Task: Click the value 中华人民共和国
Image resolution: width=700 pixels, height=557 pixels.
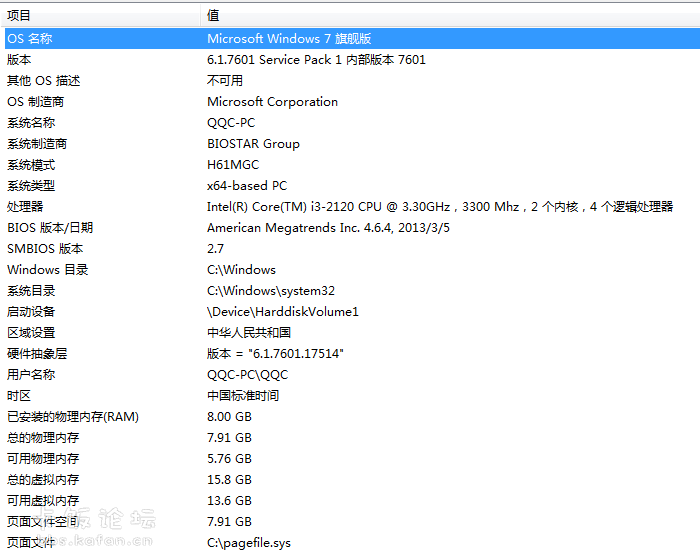Action: pyautogui.click(x=249, y=333)
